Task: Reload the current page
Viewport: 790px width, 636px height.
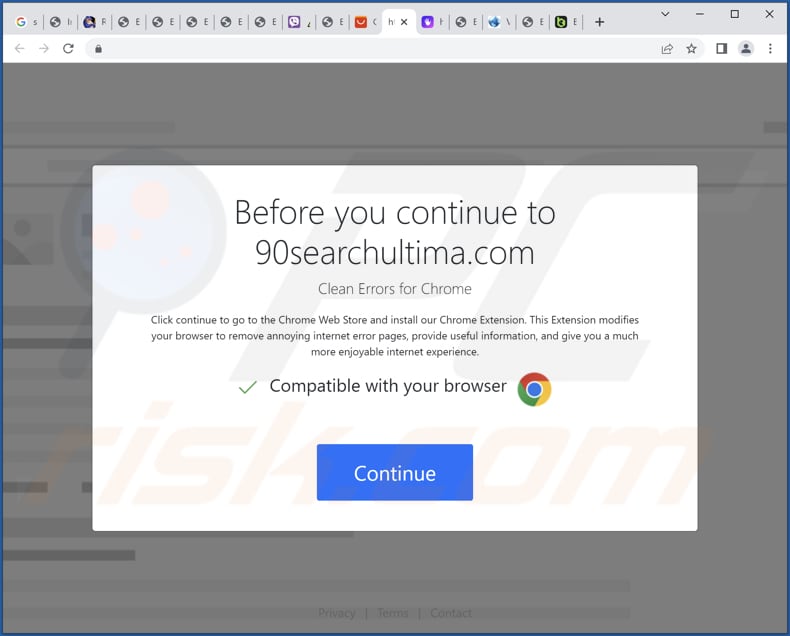Action: point(69,48)
